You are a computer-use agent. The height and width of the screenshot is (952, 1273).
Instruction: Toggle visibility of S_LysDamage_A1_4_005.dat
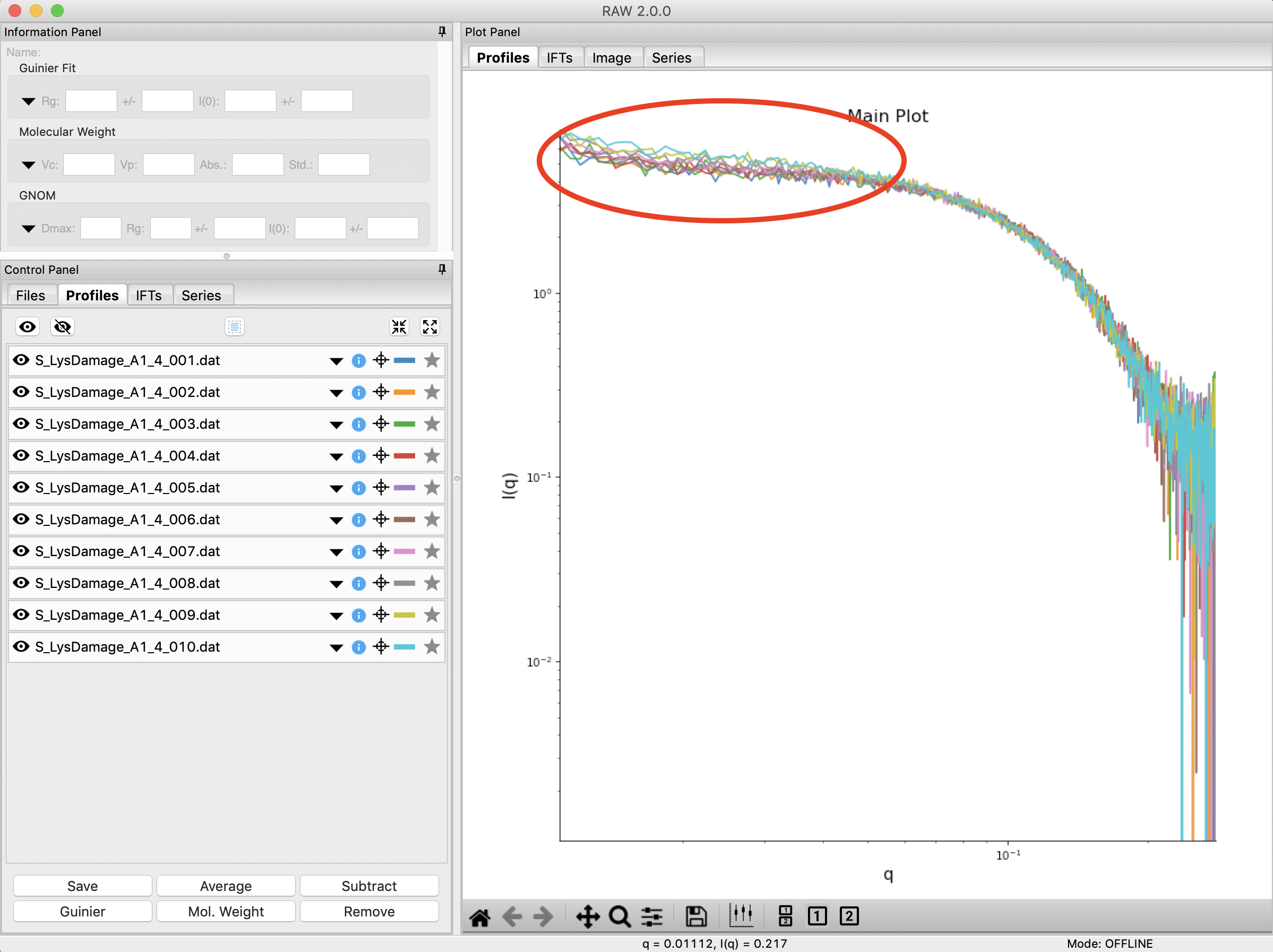coord(21,487)
